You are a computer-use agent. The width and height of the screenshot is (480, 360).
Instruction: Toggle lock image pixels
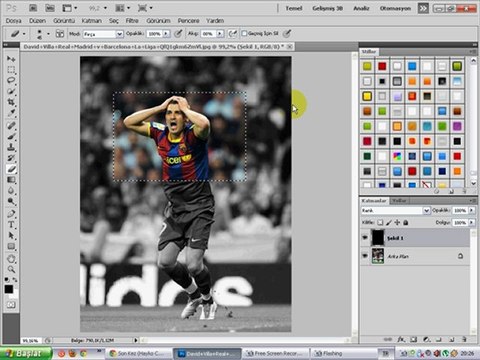pos(389,222)
